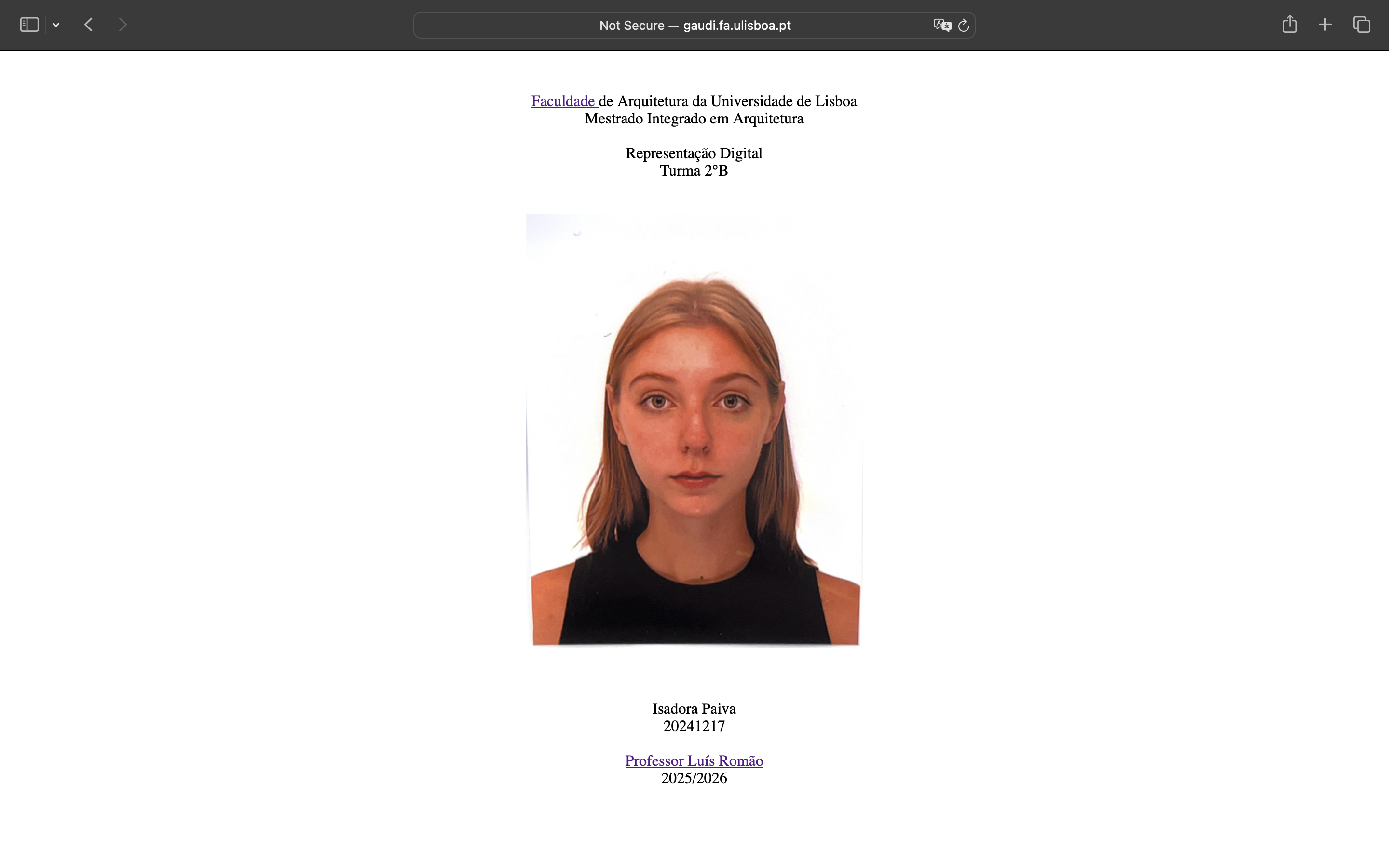Click the Turma 2°B text
1389x868 pixels.
pos(694,171)
